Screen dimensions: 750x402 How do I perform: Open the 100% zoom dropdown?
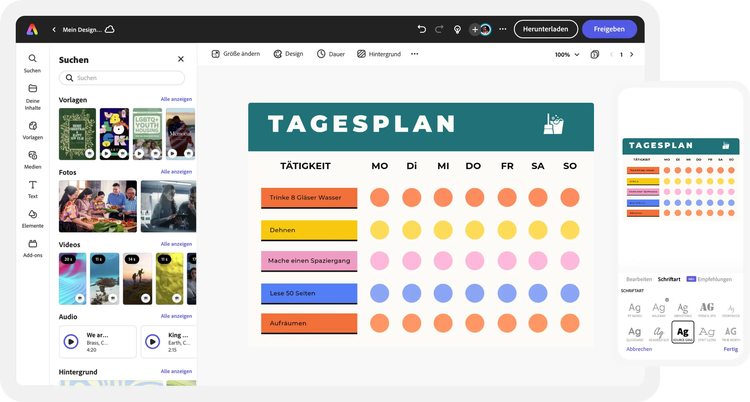[567, 55]
